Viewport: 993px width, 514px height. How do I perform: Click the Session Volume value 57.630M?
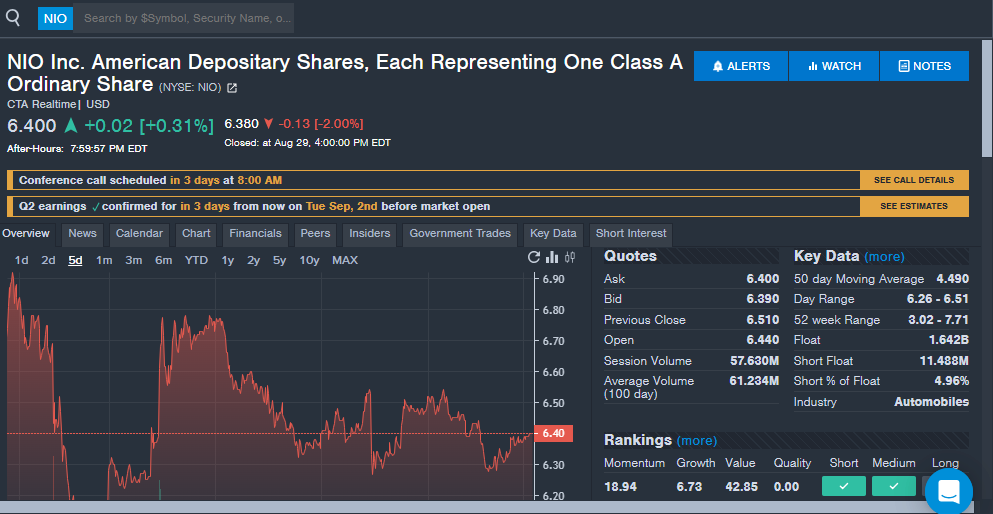[754, 361]
